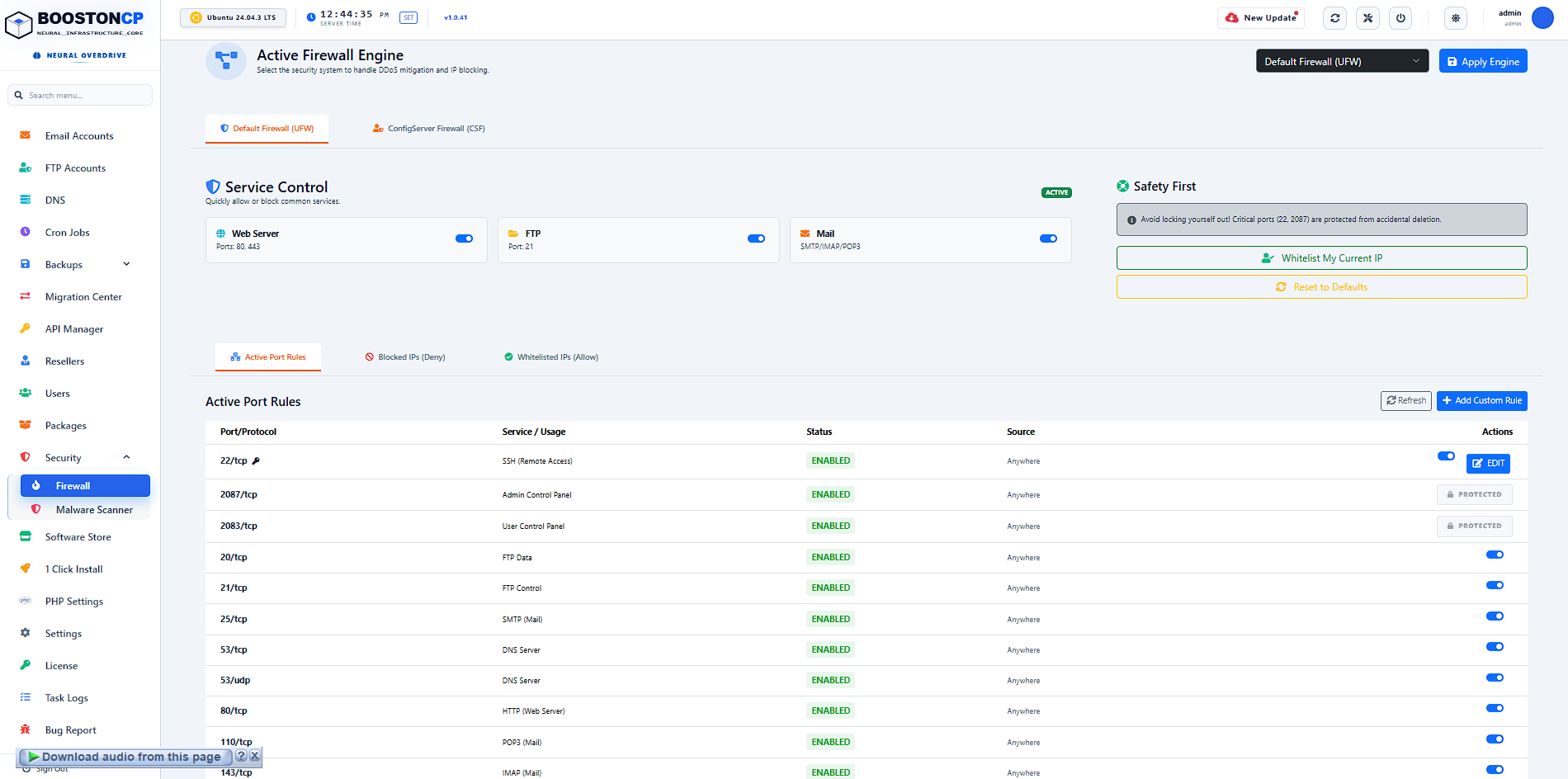Click the Whitelist My Current IP button
The height and width of the screenshot is (779, 1568).
coord(1321,258)
